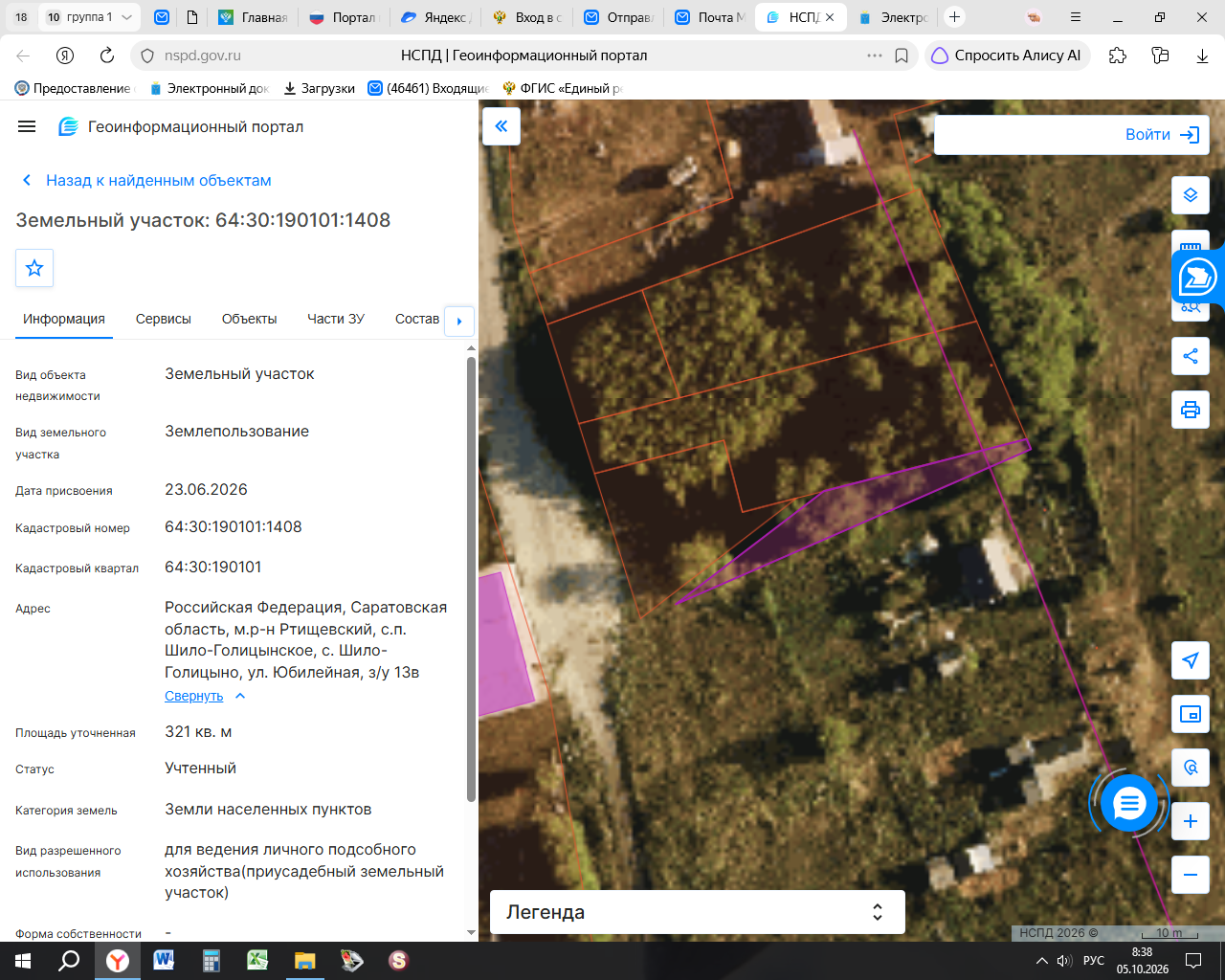Open browser extensions puzzle icon
The image size is (1225, 980).
pos(1118,56)
